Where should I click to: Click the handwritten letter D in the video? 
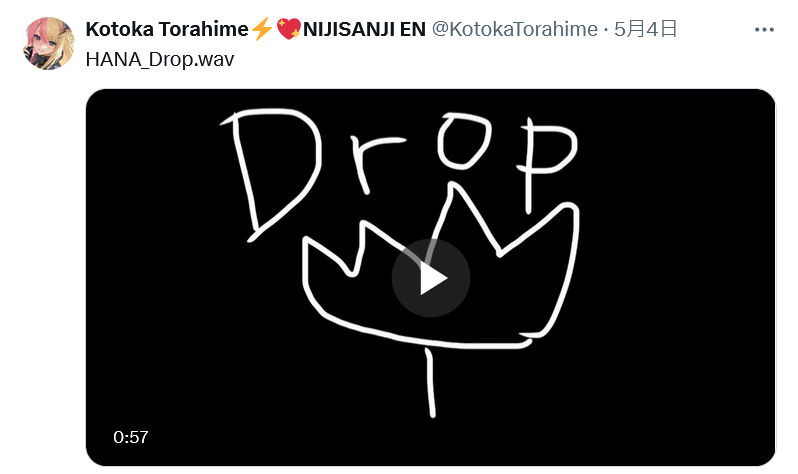pyautogui.click(x=271, y=175)
